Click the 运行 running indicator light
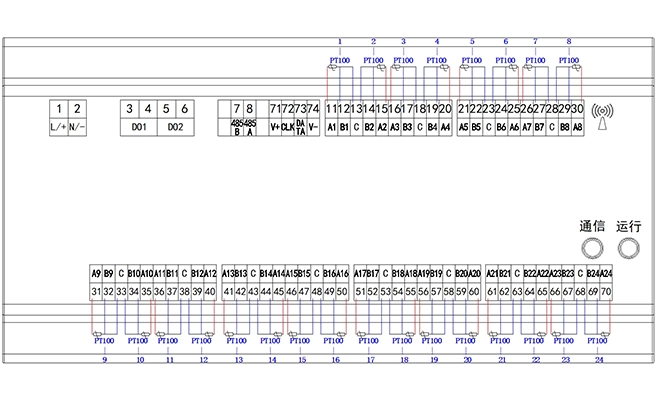 [x=627, y=249]
